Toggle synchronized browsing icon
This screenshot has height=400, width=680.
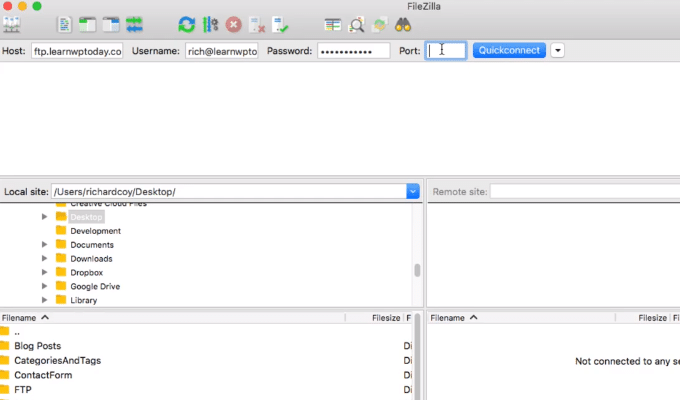pyautogui.click(x=379, y=25)
